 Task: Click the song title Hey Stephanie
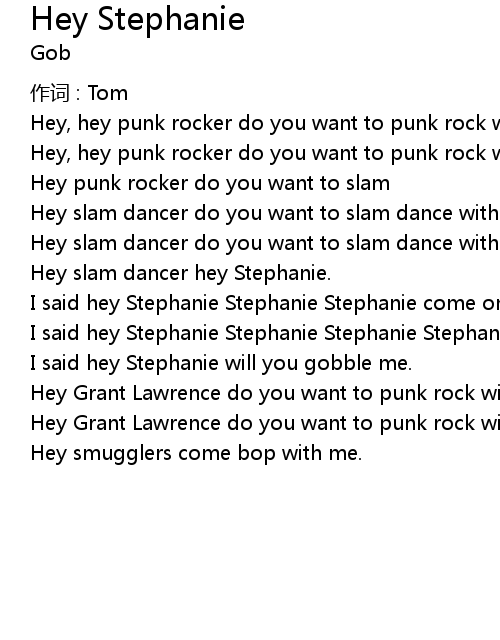[x=138, y=20]
